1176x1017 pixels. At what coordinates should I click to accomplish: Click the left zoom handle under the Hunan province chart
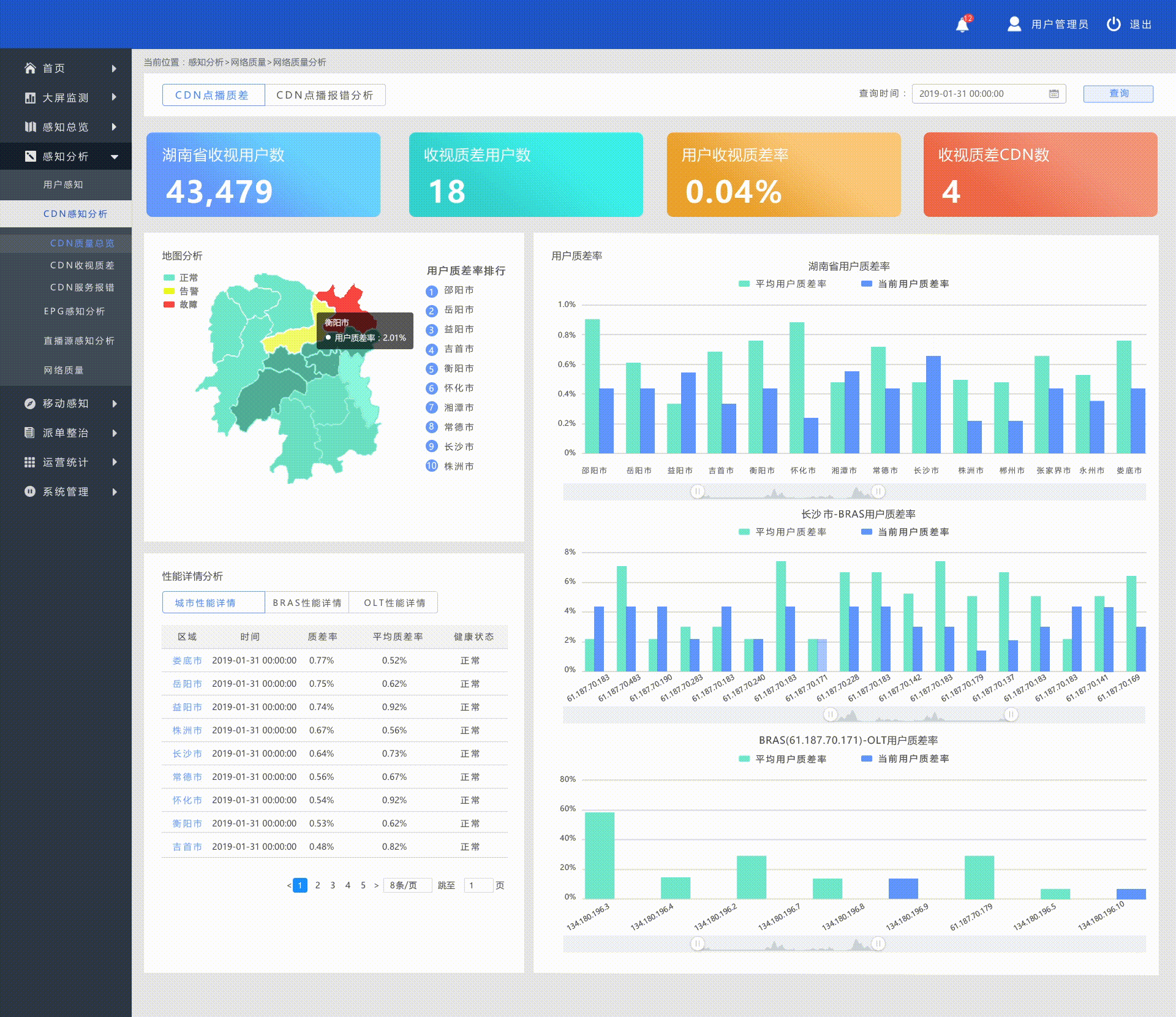[x=697, y=491]
